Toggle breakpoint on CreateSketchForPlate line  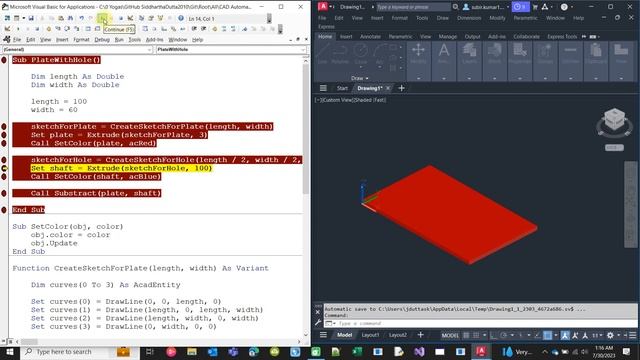point(4,127)
